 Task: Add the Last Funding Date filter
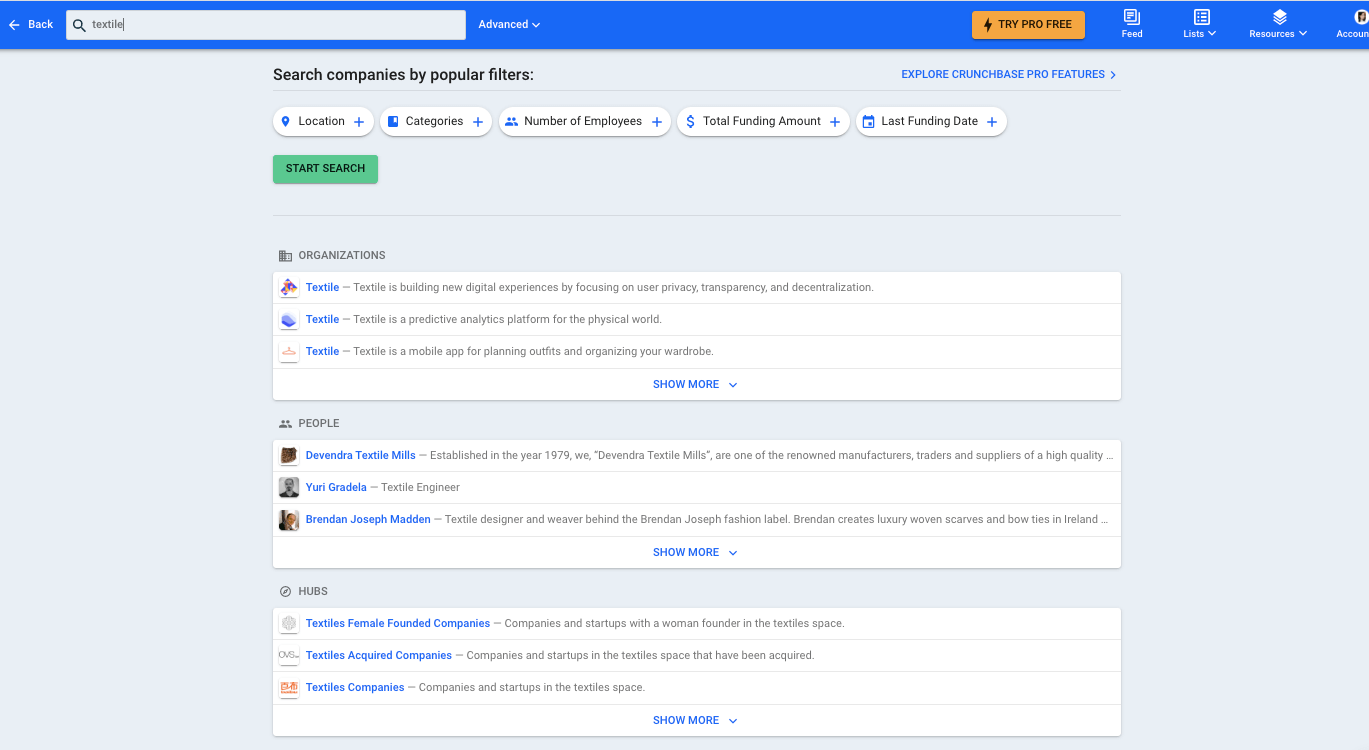tap(931, 122)
